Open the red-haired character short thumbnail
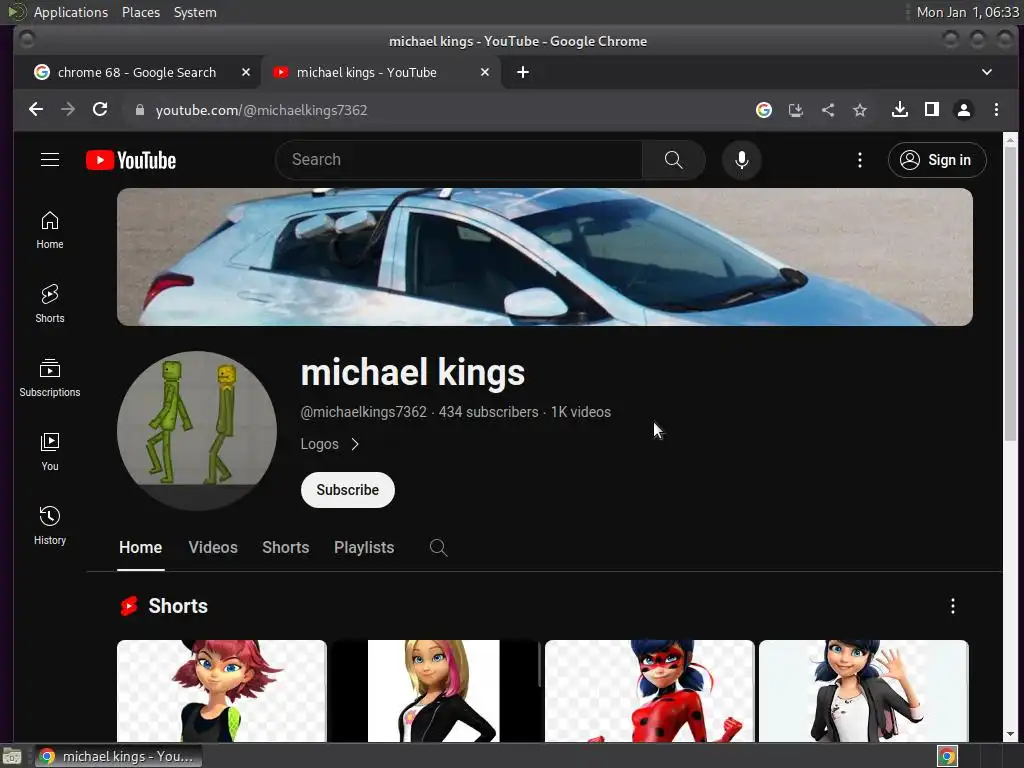The image size is (1024, 768). point(221,691)
